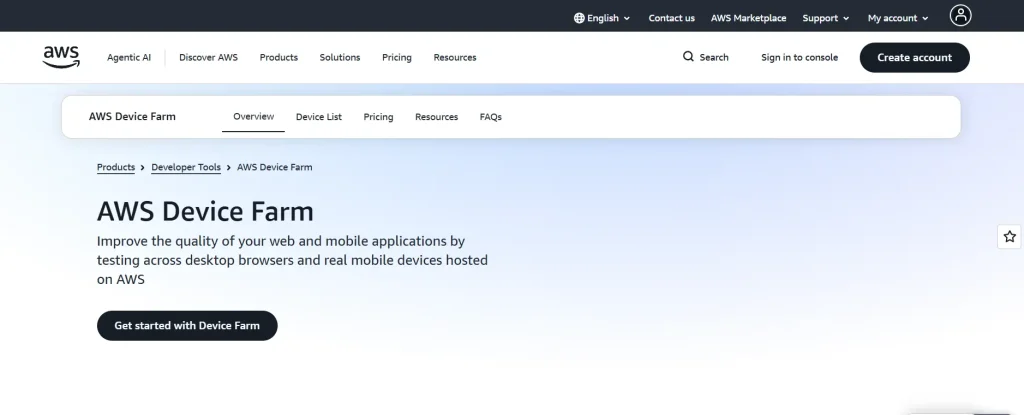This screenshot has width=1024, height=415.
Task: Expand the Support dropdown menu
Action: click(825, 18)
